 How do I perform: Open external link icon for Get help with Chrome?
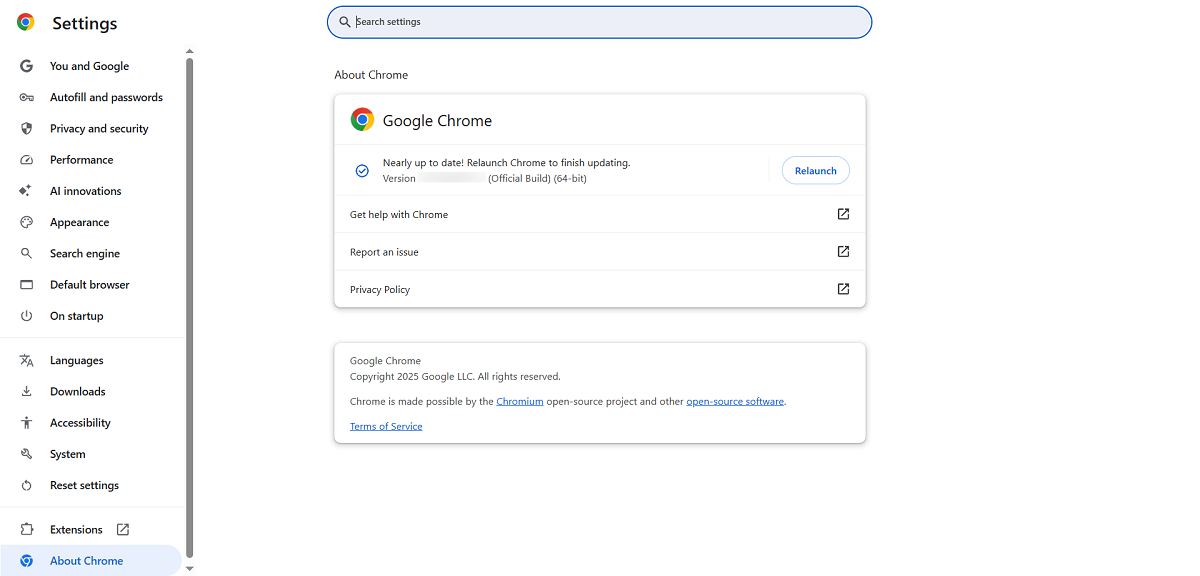tap(843, 214)
